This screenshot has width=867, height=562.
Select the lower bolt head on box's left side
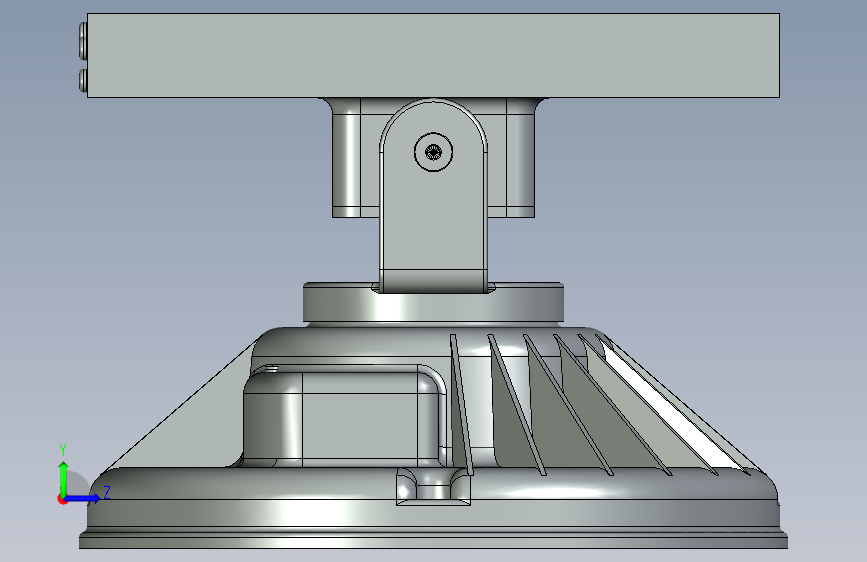pyautogui.click(x=83, y=80)
